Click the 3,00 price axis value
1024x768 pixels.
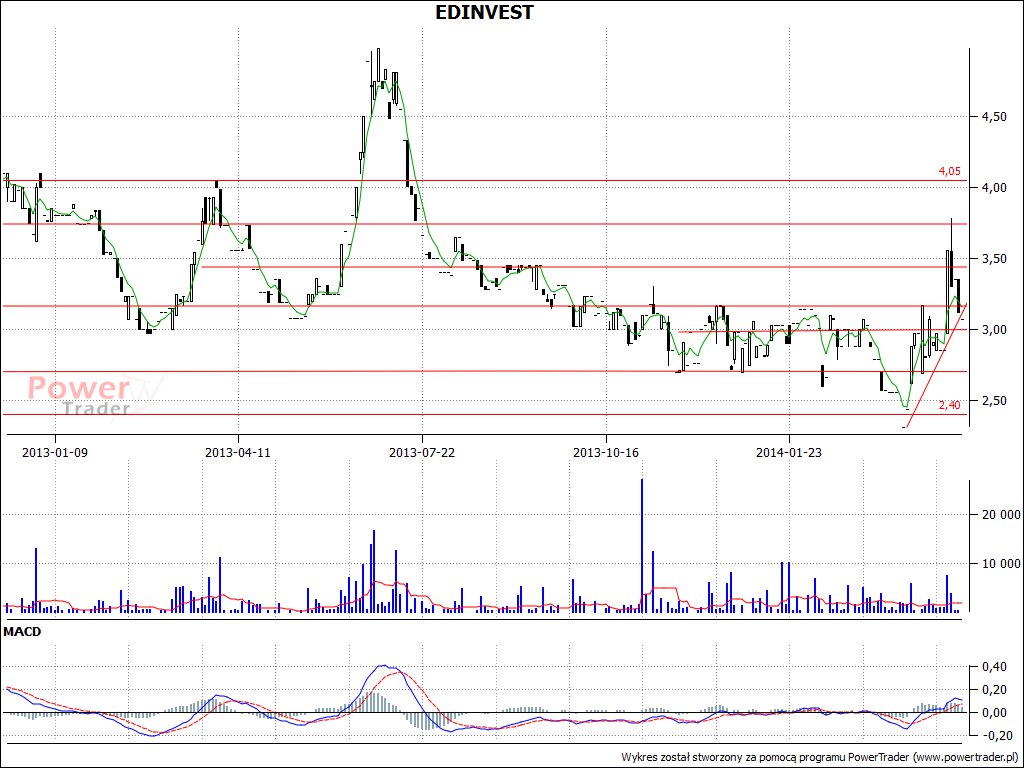pos(994,330)
